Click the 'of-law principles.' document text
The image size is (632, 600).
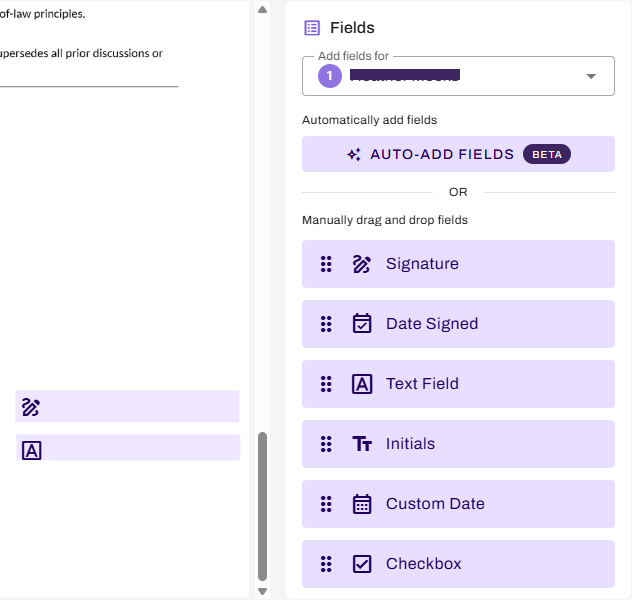click(x=42, y=14)
